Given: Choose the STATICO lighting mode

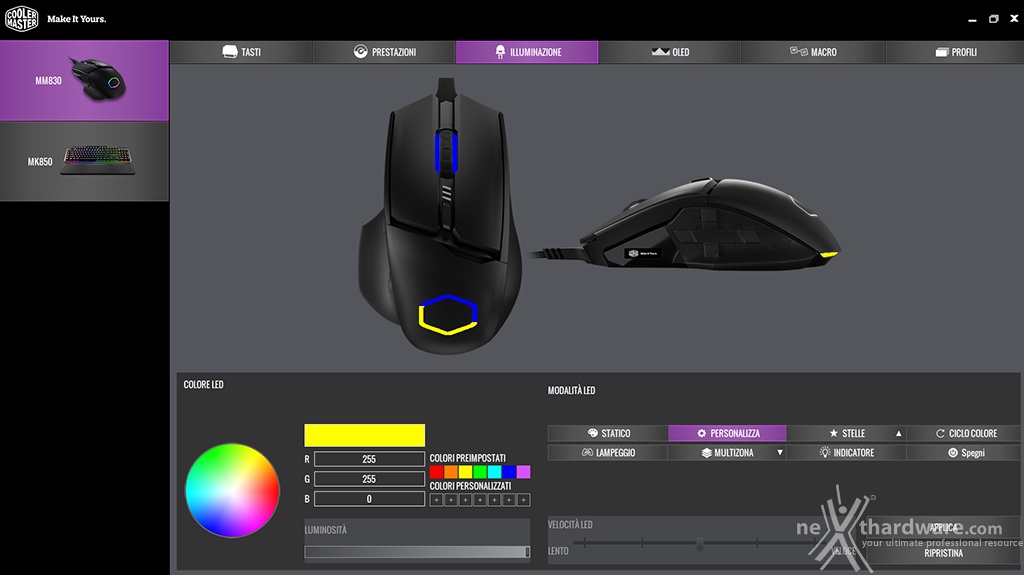Looking at the screenshot, I should [x=608, y=433].
